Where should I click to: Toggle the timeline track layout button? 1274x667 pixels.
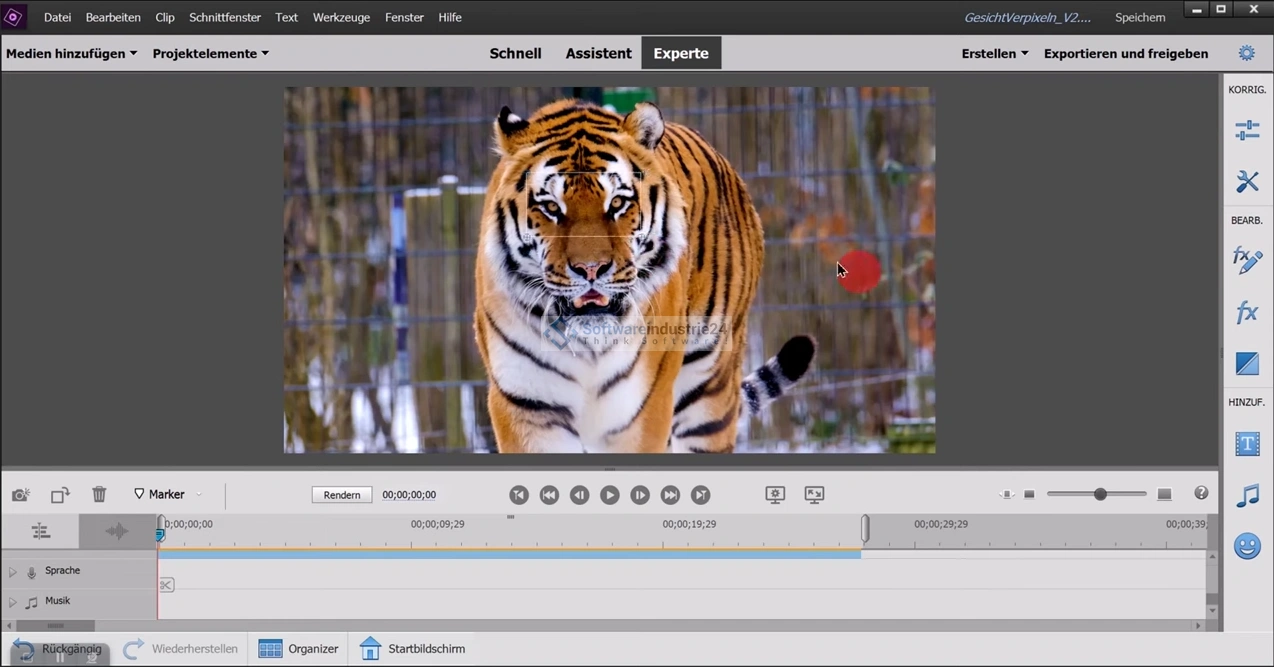pos(40,532)
